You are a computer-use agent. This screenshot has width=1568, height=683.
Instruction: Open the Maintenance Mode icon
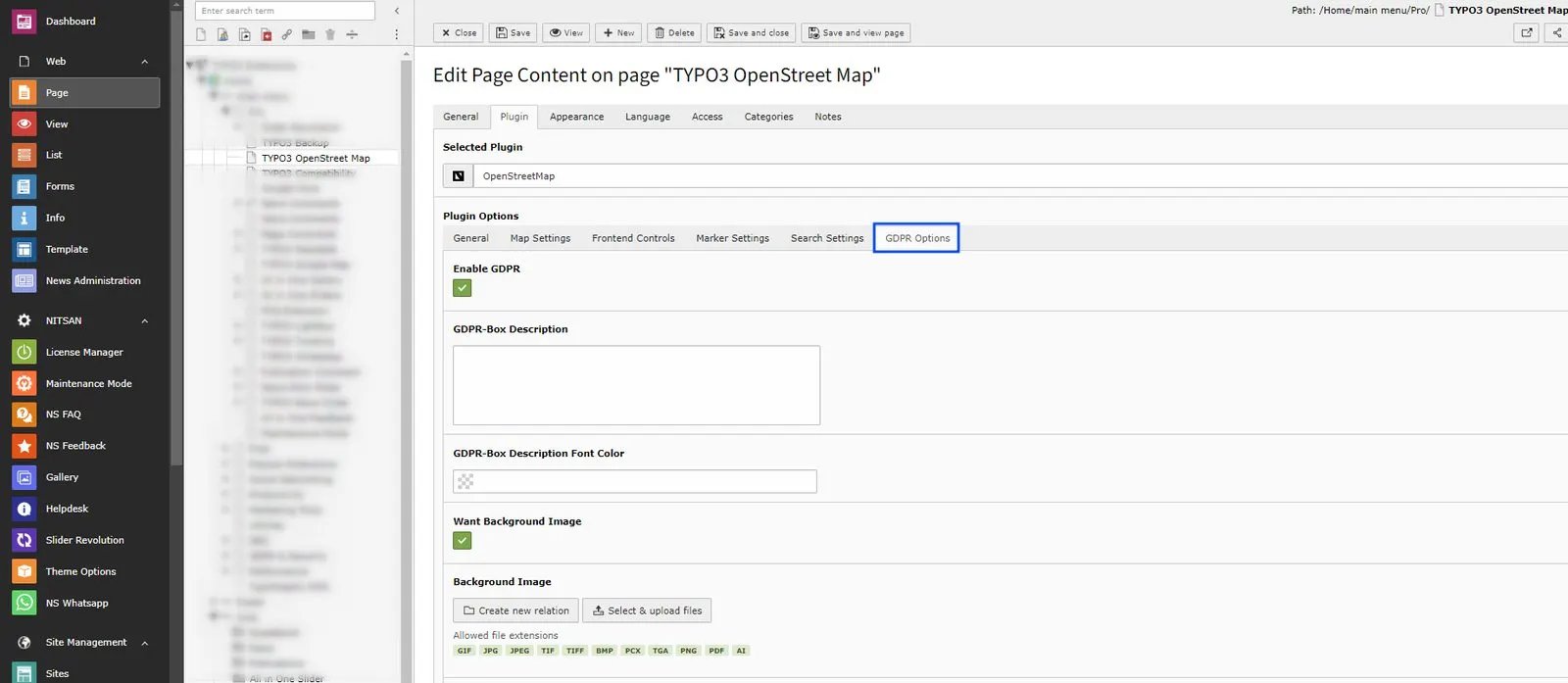tap(24, 383)
